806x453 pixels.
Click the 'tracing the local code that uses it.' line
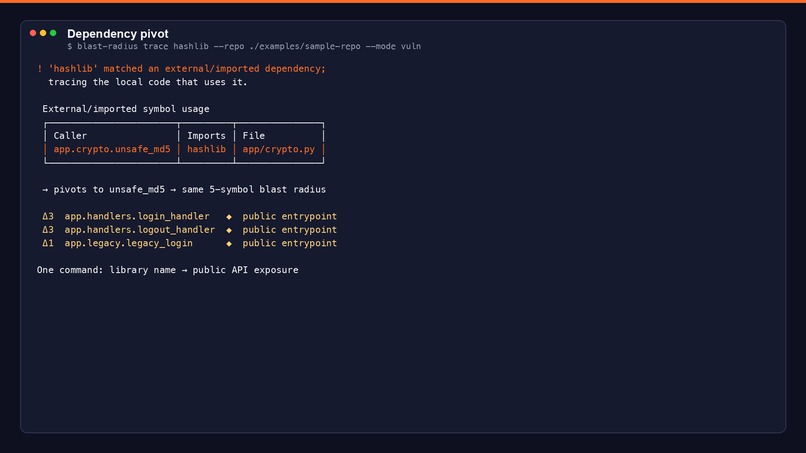coord(148,82)
